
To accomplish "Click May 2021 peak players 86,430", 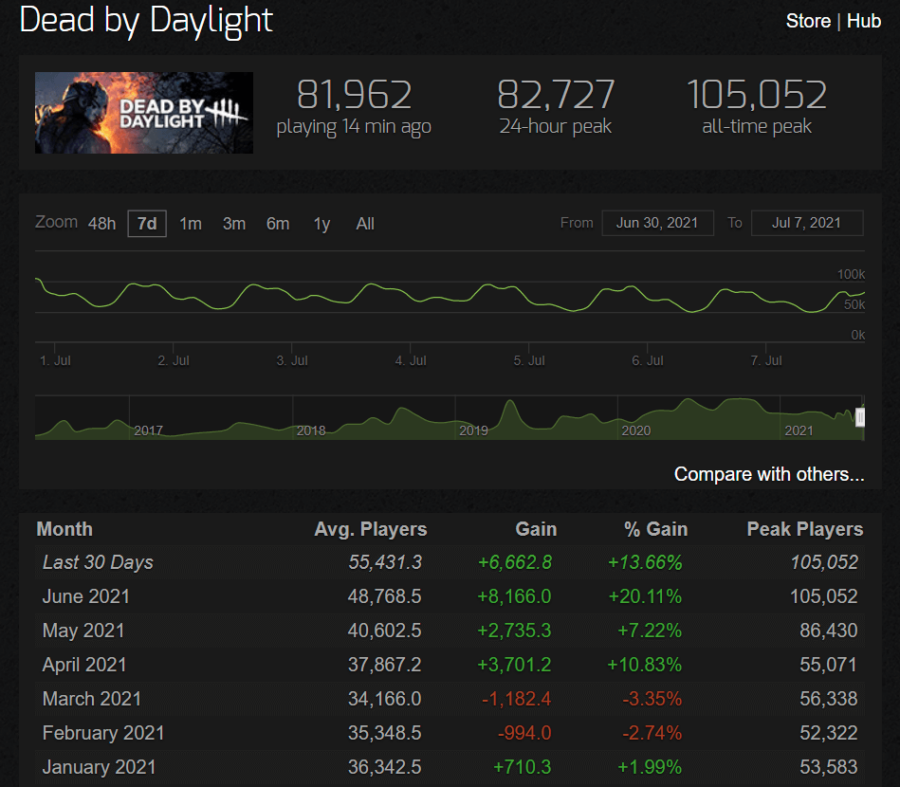I will (x=828, y=631).
